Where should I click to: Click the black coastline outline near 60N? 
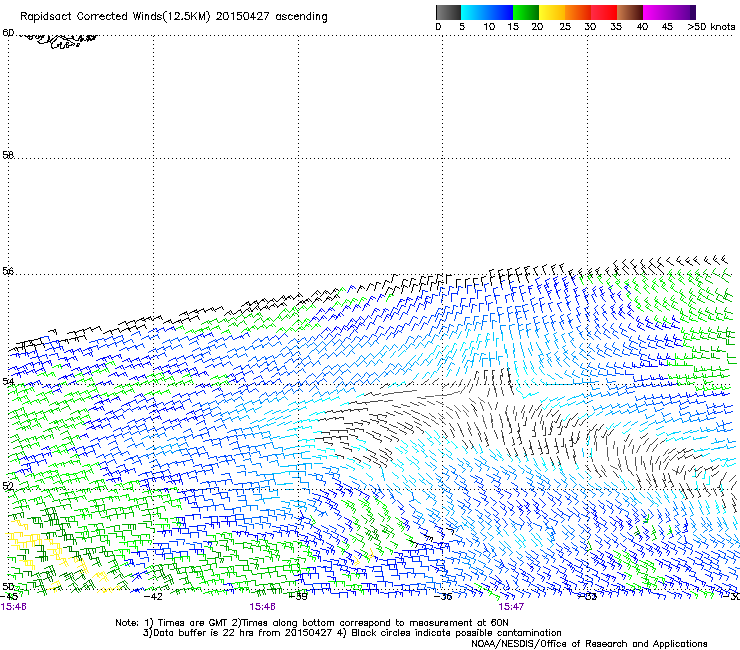[x=57, y=41]
